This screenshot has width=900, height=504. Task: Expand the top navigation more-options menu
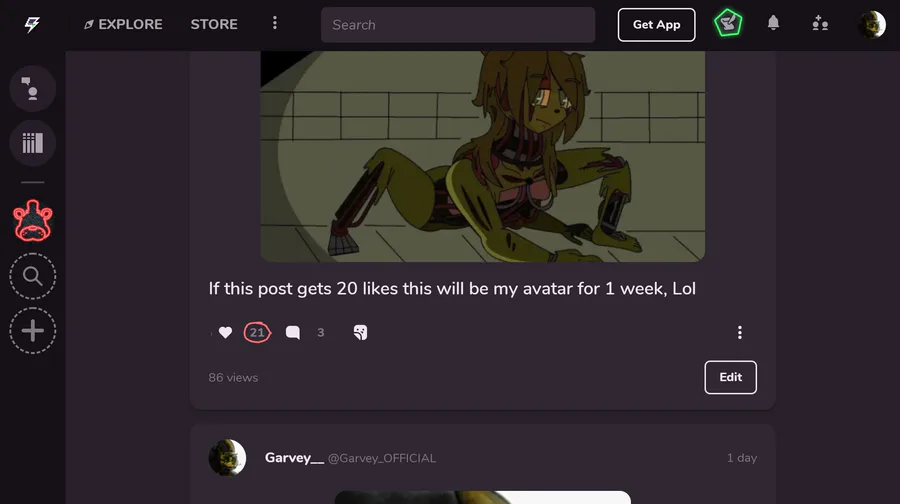275,23
